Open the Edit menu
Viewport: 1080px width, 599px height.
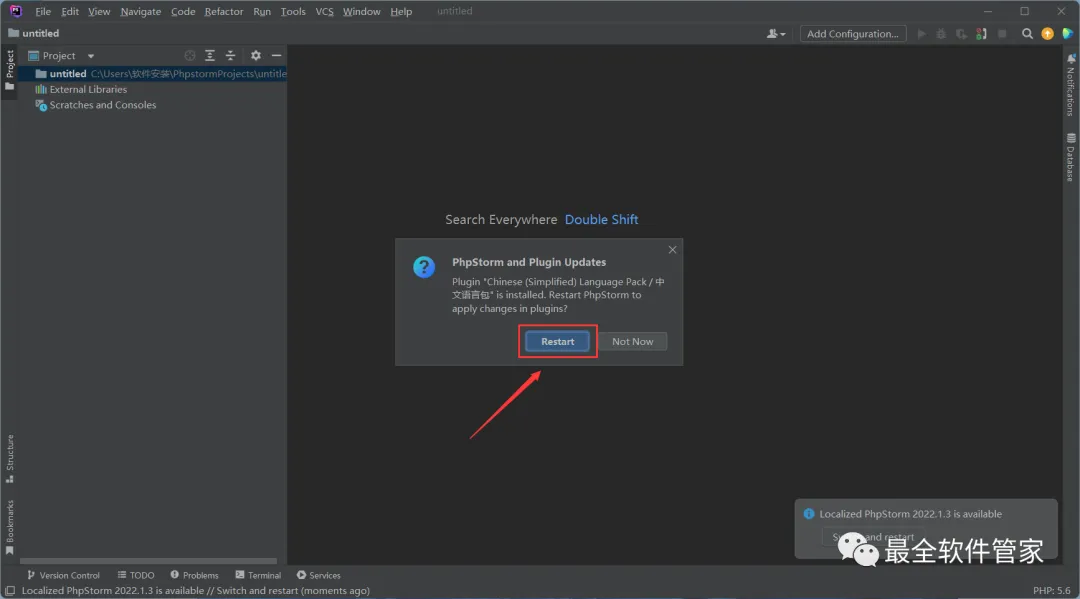coord(70,12)
